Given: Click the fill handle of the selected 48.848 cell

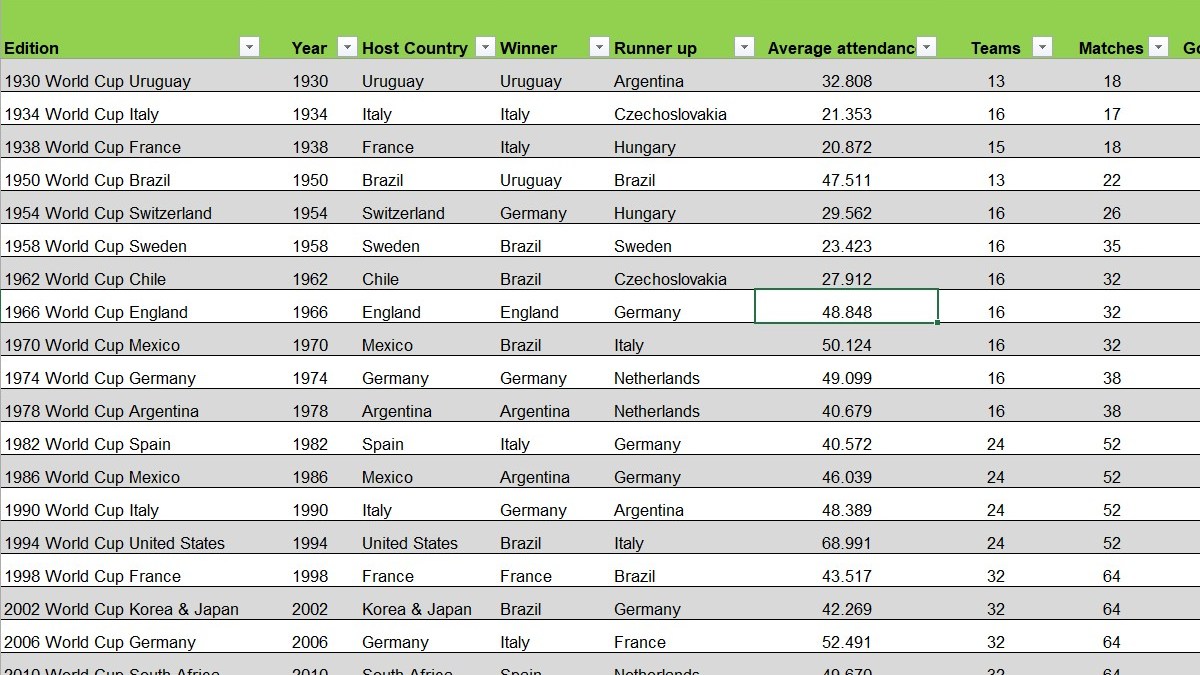Looking at the screenshot, I should click(938, 323).
